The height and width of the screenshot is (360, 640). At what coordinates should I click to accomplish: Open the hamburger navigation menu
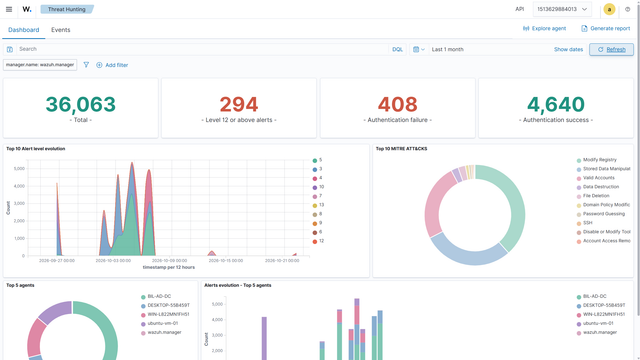coord(9,9)
